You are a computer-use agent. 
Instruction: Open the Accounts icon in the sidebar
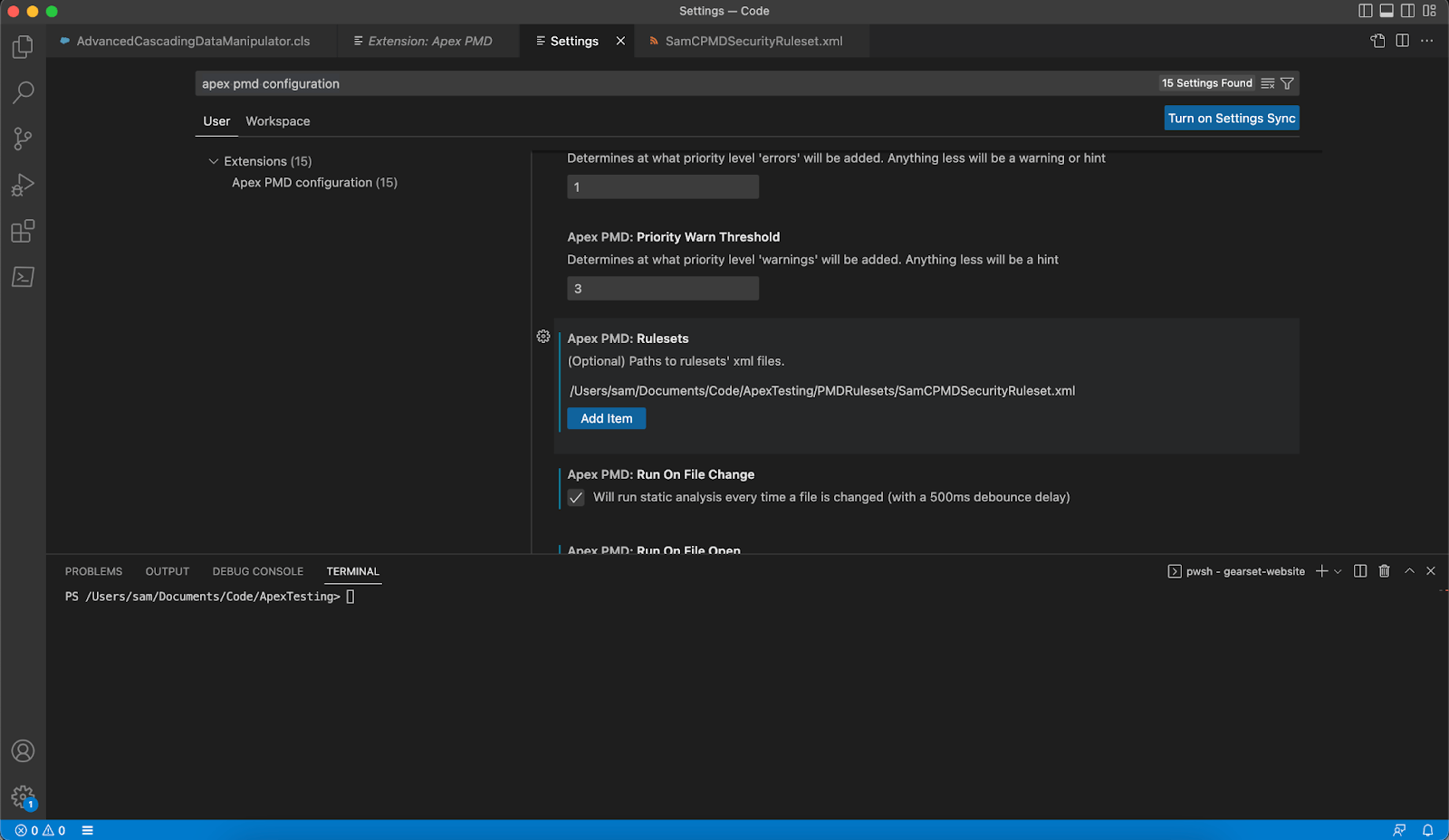coord(23,751)
